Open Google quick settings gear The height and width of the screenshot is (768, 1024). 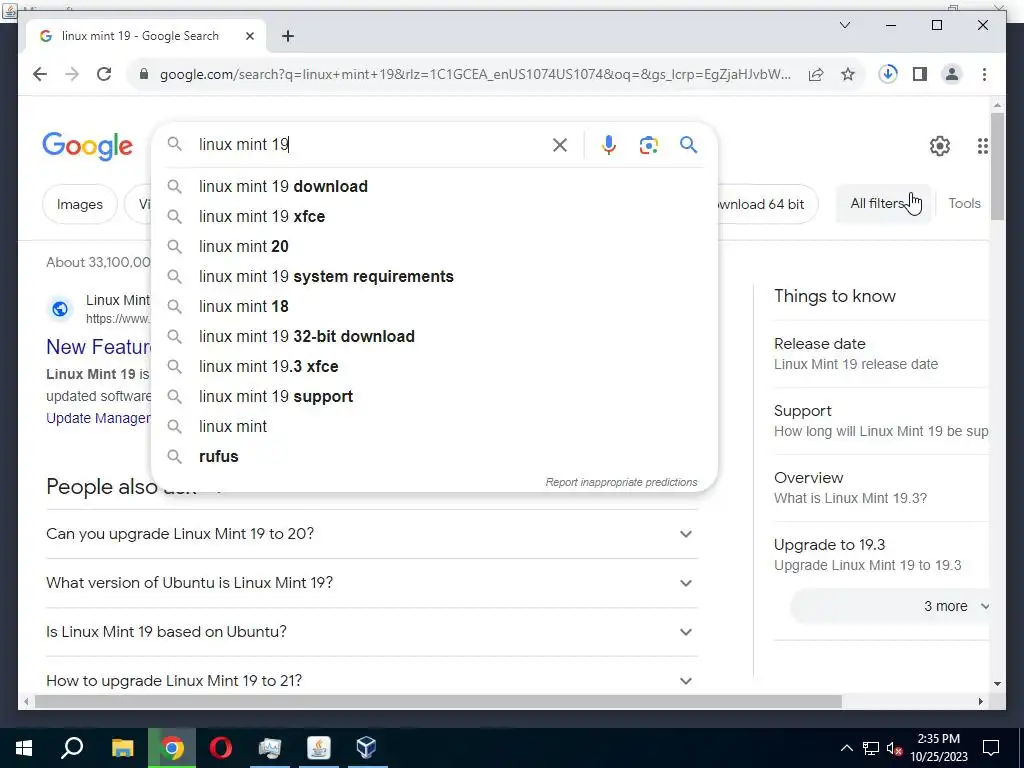[x=940, y=146]
